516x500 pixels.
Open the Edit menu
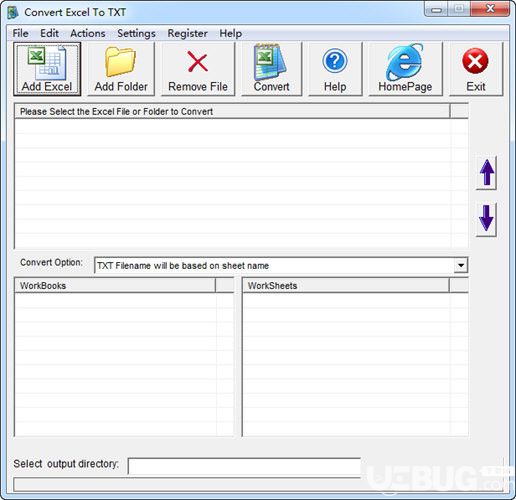[49, 33]
